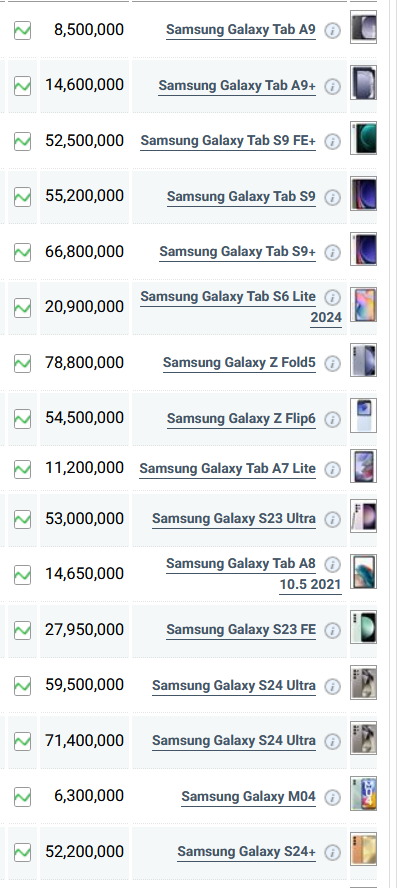The height and width of the screenshot is (888, 397).
Task: View price chart icon for Galaxy M04
Action: point(22,797)
